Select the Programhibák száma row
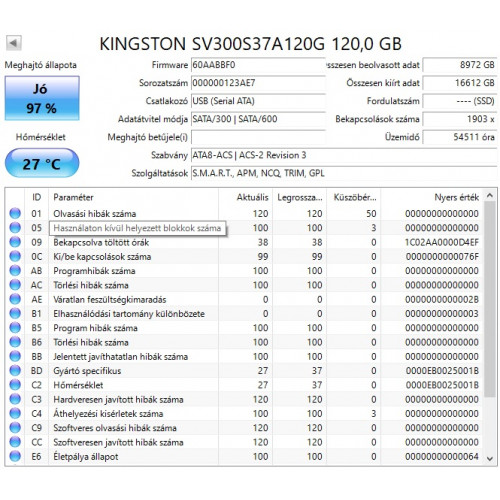500x500 pixels. pos(244,271)
